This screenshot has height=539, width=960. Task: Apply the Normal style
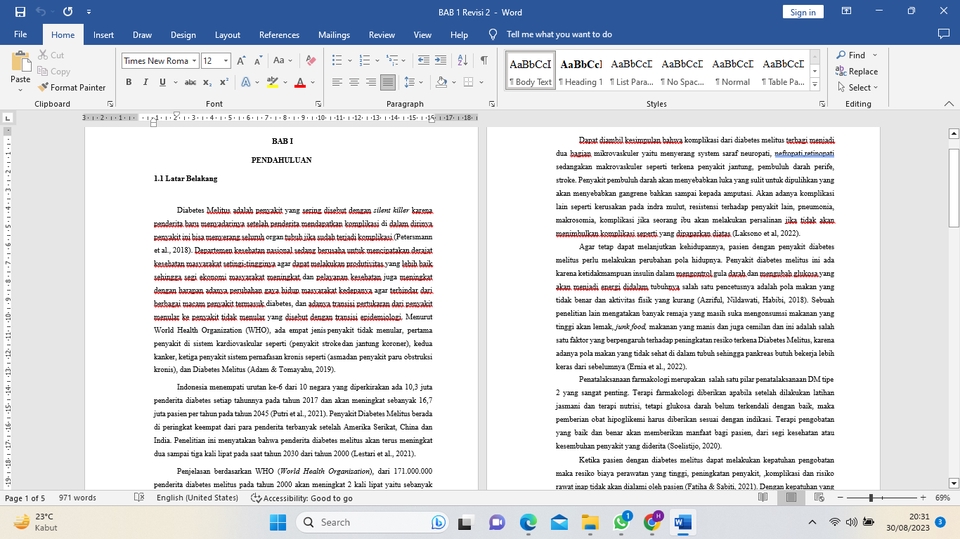[x=733, y=71]
